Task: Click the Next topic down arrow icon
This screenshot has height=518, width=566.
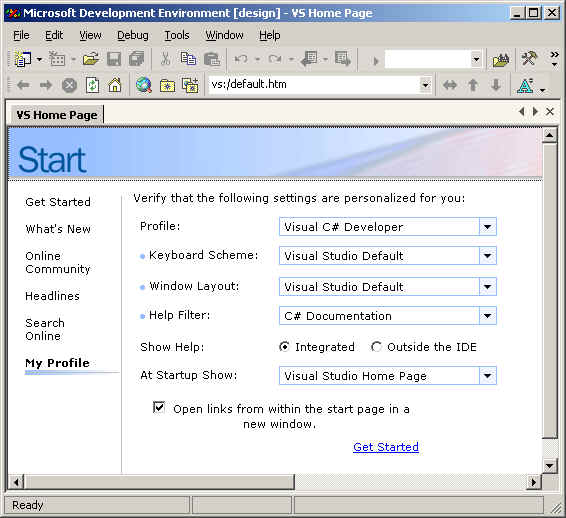Action: [496, 85]
